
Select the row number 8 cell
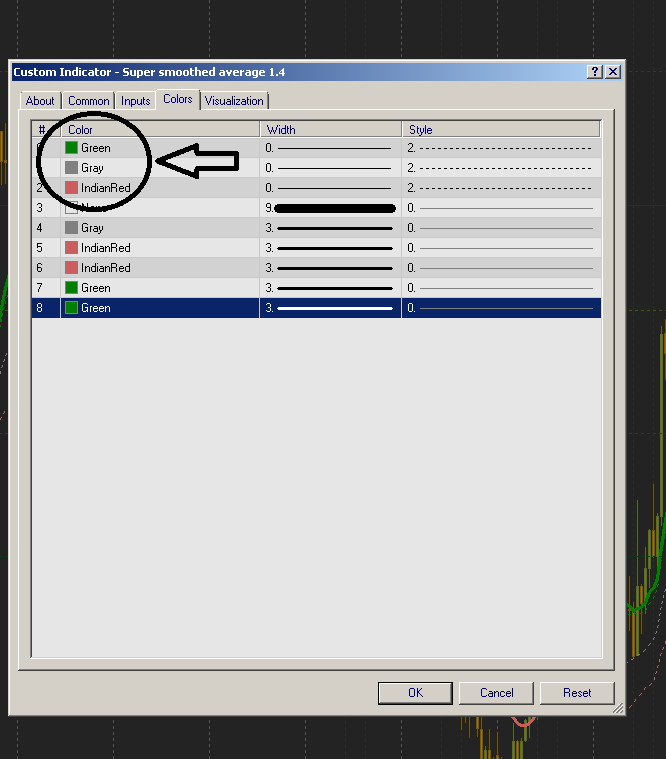46,308
